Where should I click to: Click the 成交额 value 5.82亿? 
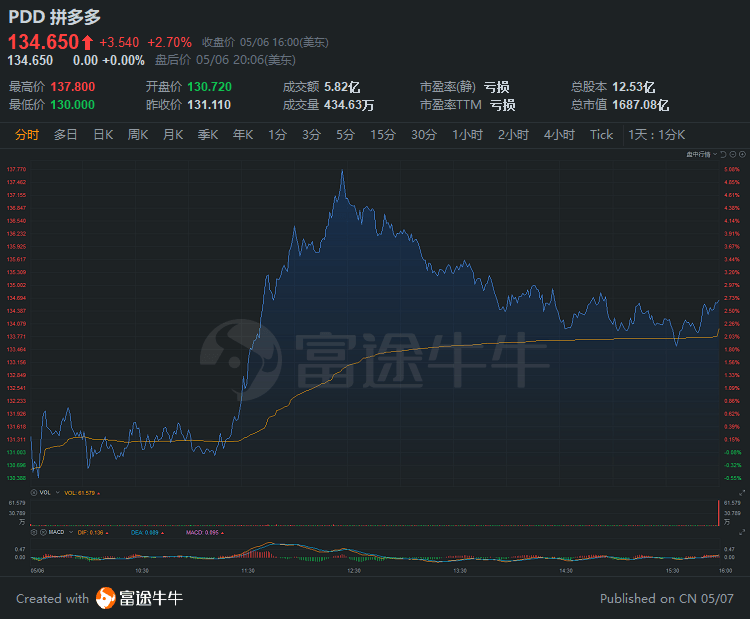[x=342, y=87]
